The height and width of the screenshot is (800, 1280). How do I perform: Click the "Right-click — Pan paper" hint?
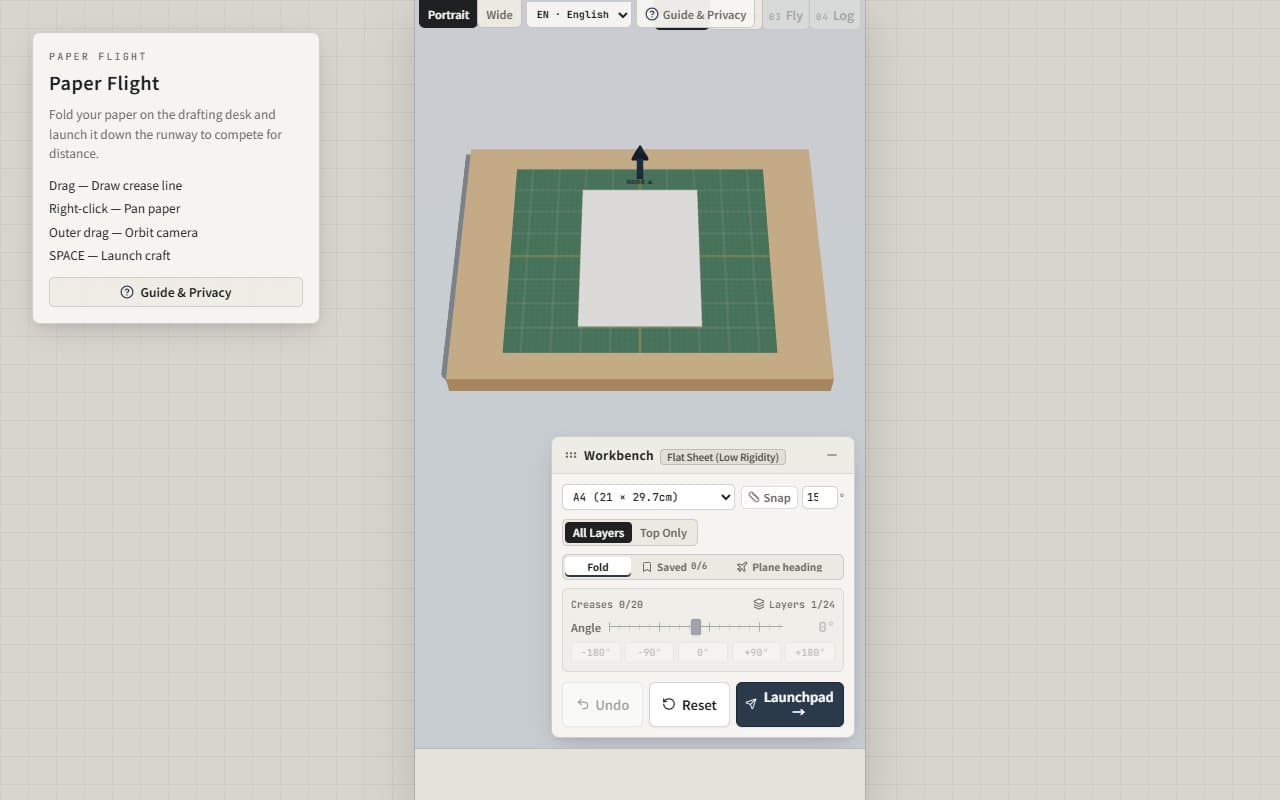point(115,208)
